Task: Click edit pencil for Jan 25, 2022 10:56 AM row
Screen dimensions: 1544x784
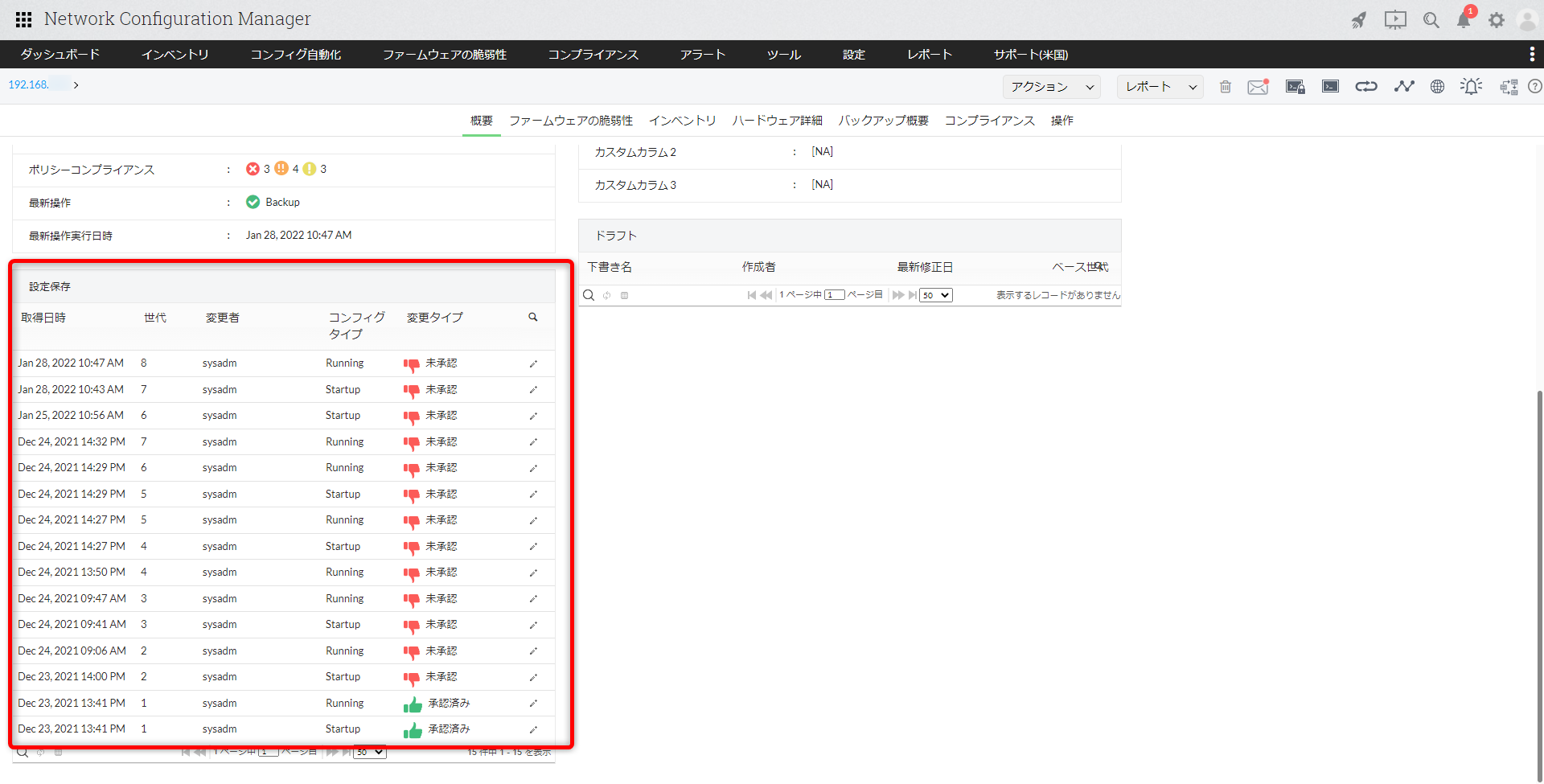Action: 533,417
